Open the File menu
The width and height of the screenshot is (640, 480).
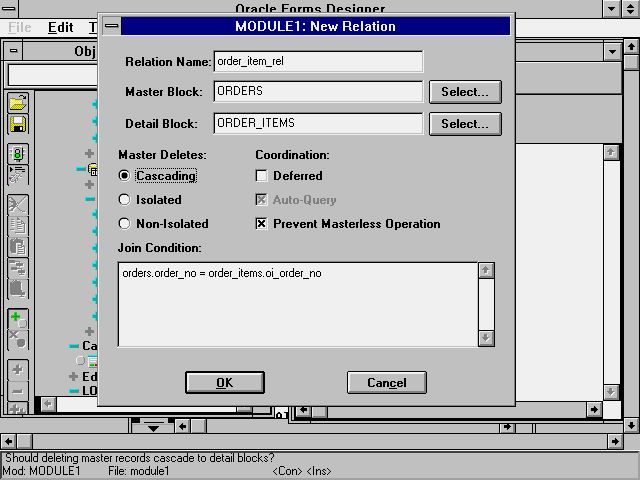pos(20,27)
